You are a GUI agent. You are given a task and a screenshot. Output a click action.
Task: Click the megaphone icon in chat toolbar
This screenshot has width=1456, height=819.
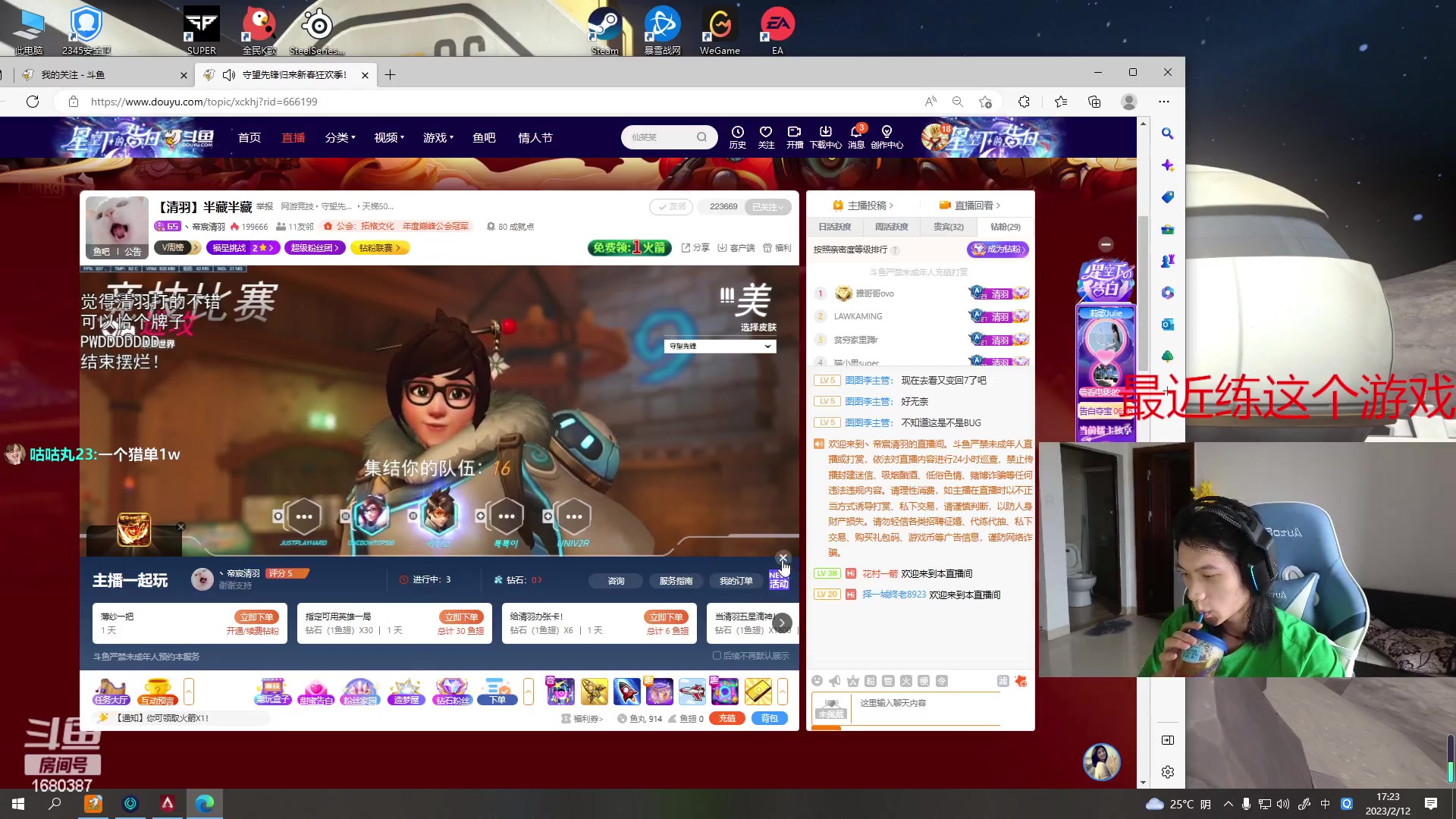(x=835, y=681)
